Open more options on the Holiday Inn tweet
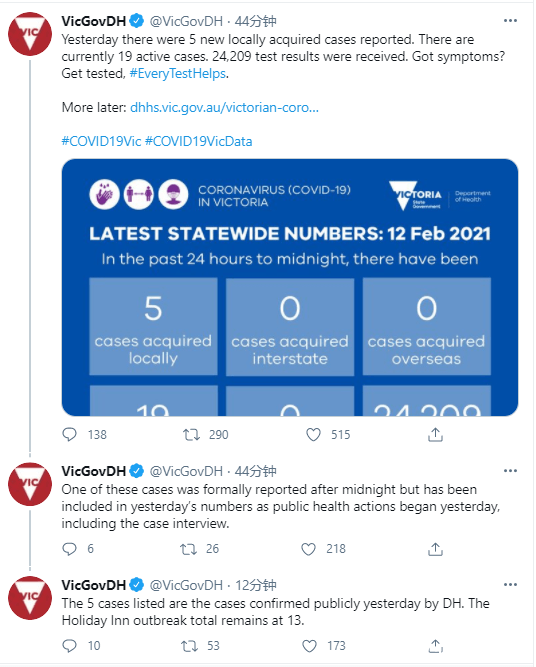The height and width of the screenshot is (667, 536). 510,585
